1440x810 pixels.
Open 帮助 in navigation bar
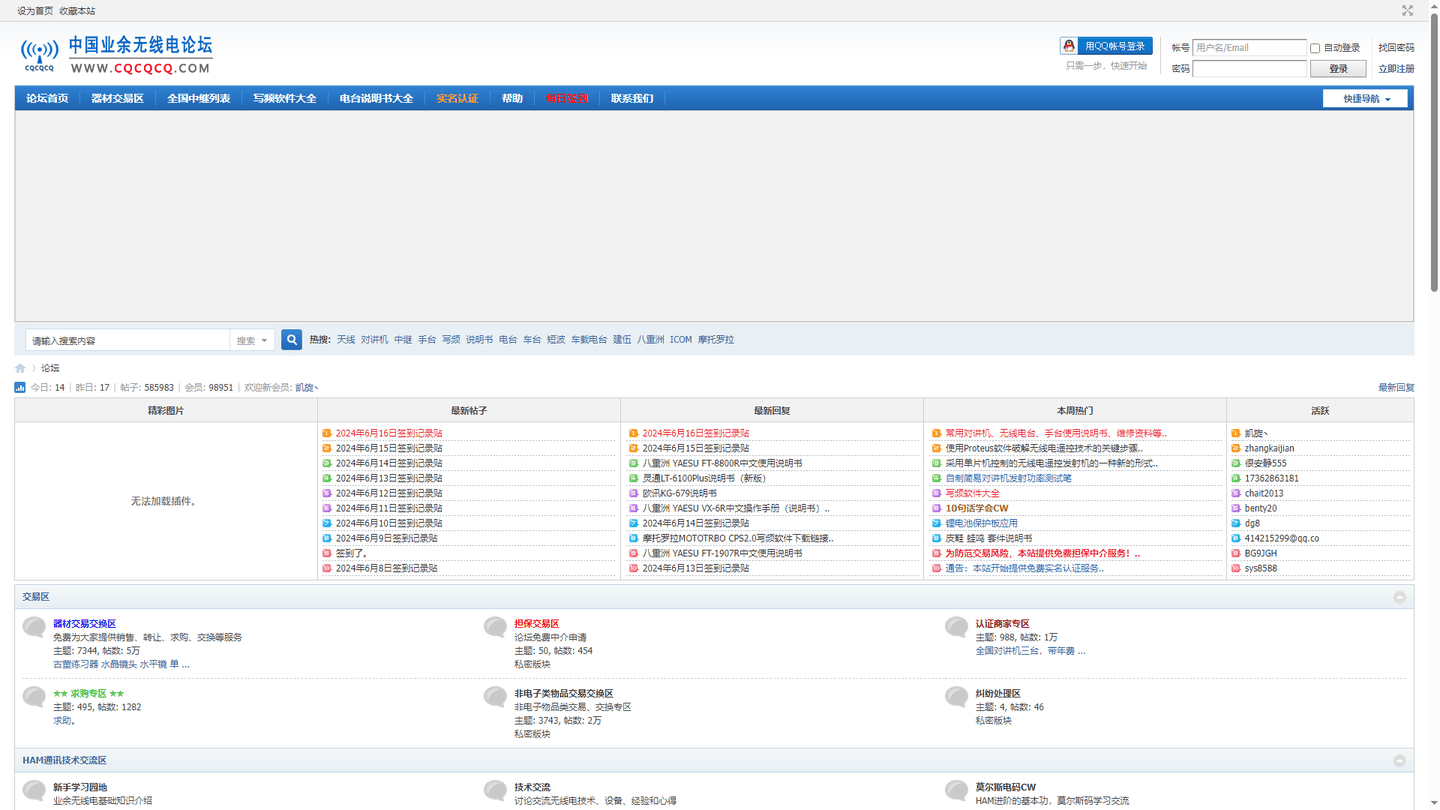pos(512,99)
